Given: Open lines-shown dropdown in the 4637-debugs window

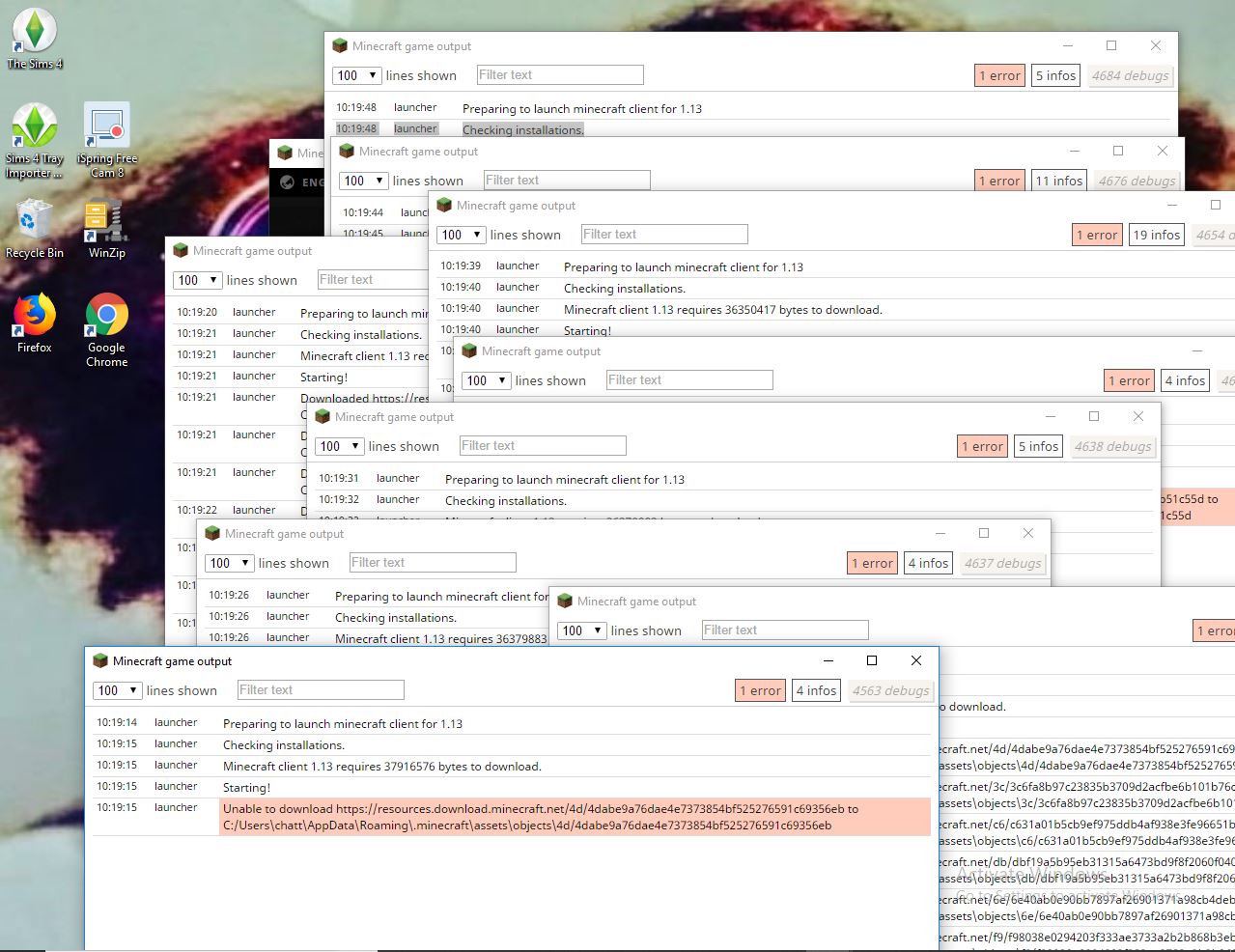Looking at the screenshot, I should [229, 563].
